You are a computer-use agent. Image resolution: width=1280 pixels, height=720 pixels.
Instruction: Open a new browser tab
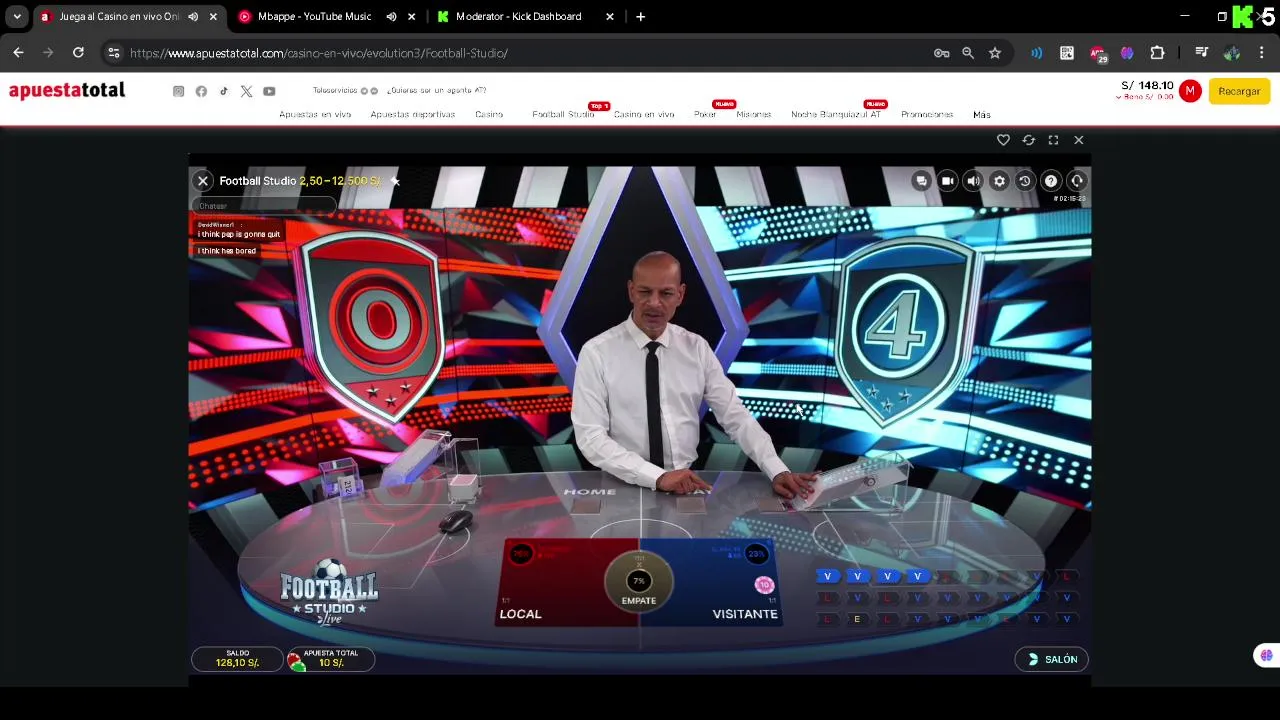point(640,17)
